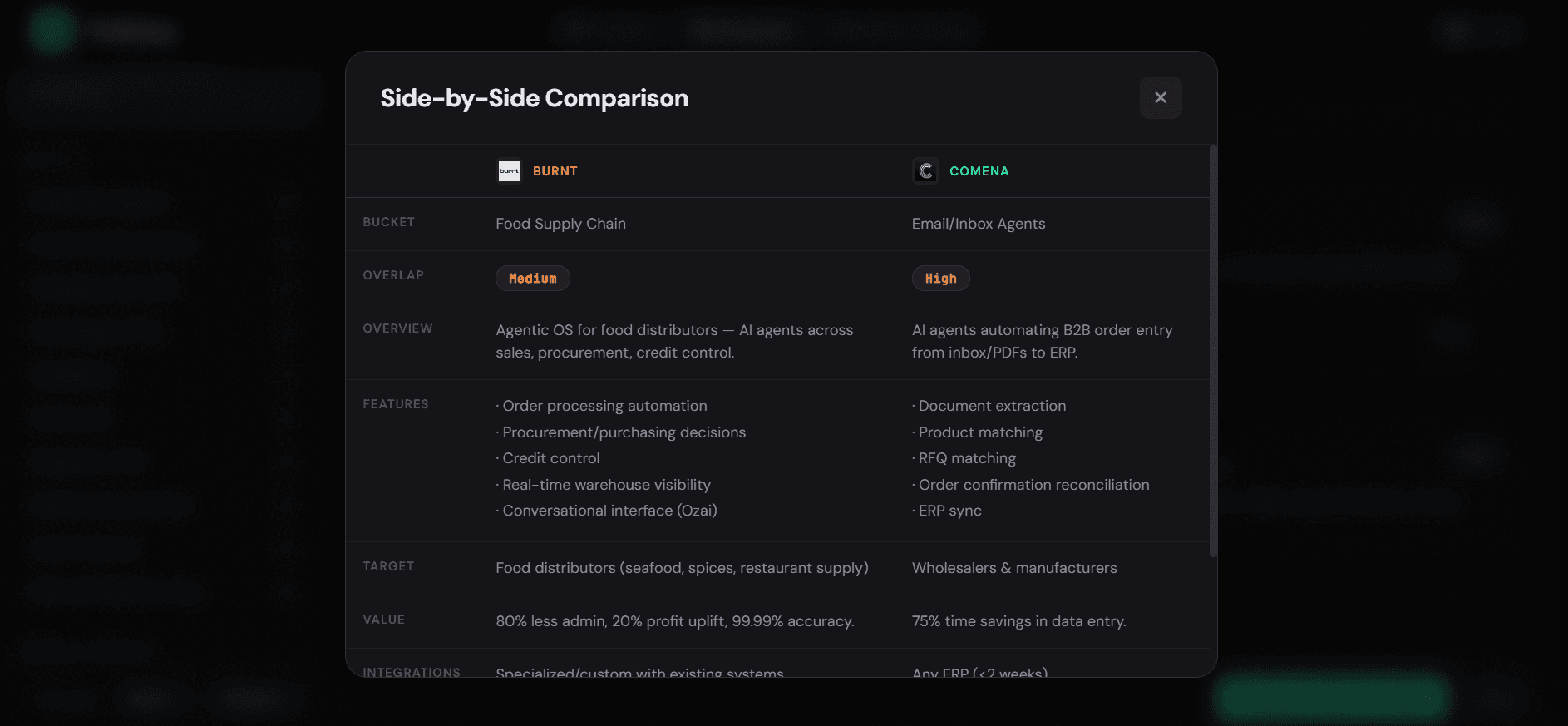Select the BURNT column header
The height and width of the screenshot is (726, 1568).
tap(555, 170)
